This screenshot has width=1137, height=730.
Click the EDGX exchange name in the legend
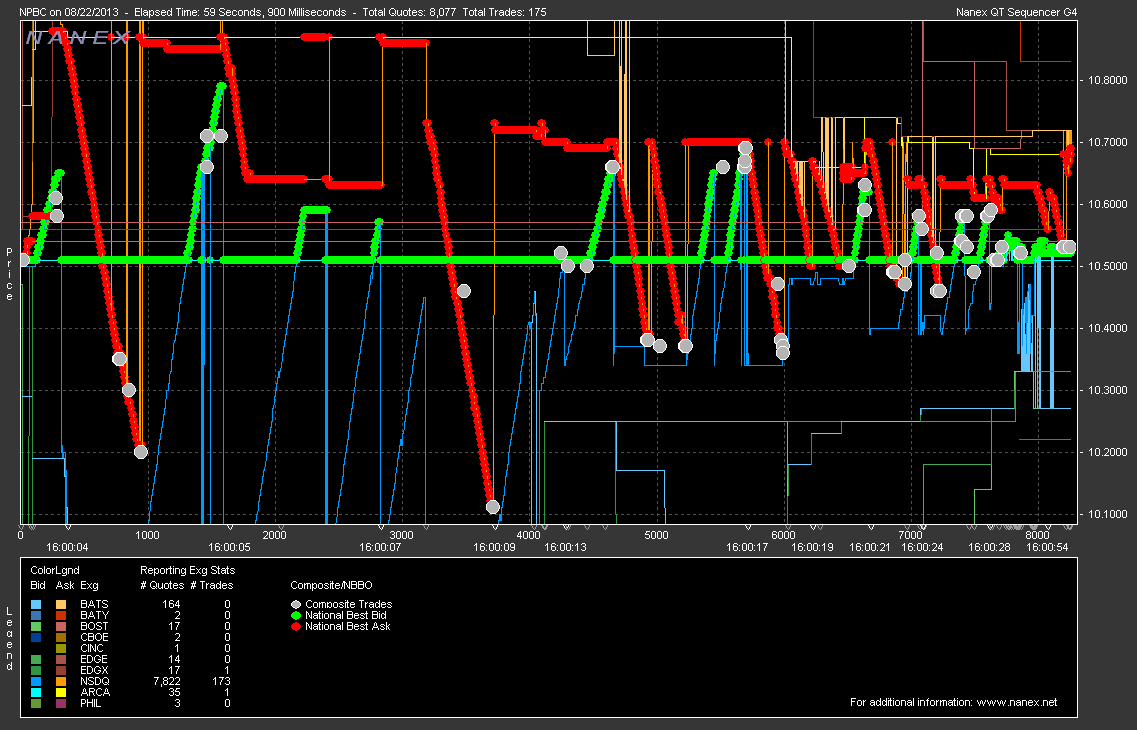(94, 671)
